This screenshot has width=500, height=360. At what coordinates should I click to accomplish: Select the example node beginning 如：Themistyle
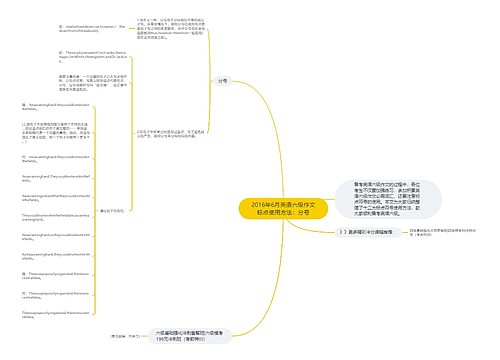coord(93,57)
